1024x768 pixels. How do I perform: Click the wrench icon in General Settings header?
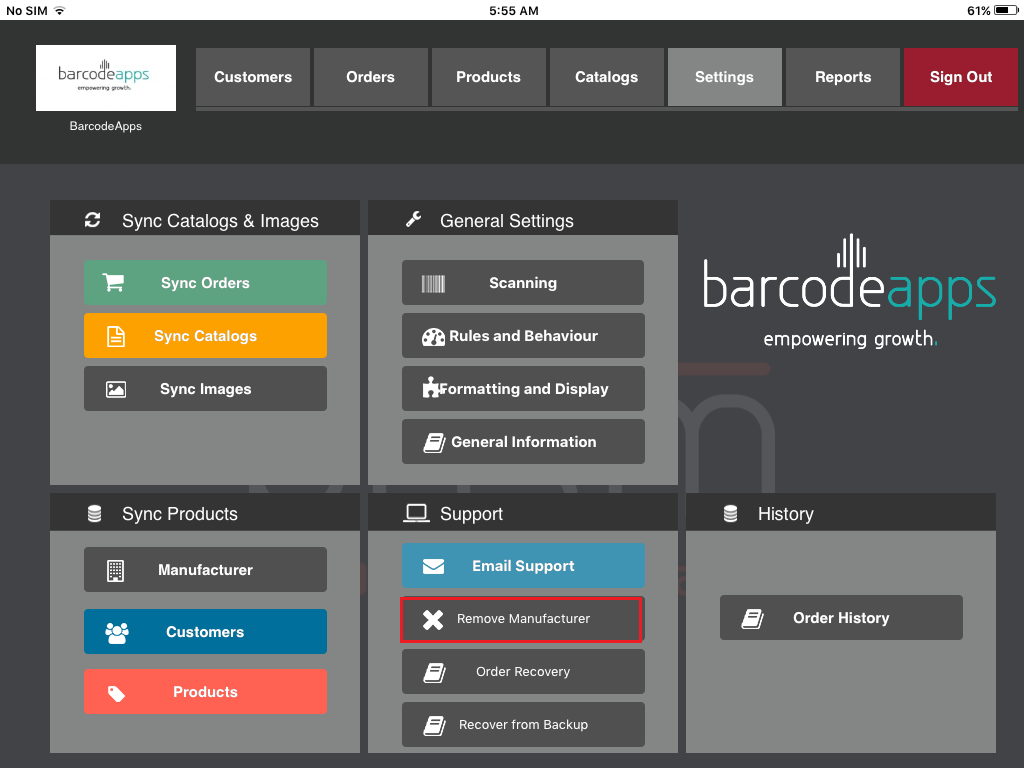tap(413, 219)
